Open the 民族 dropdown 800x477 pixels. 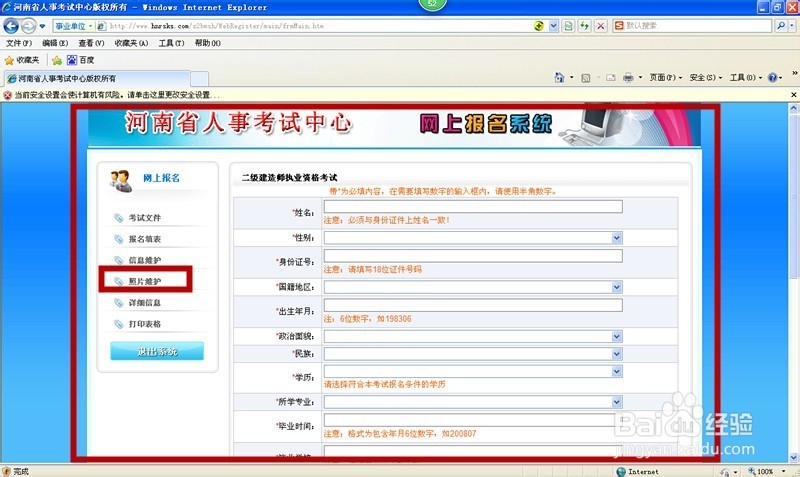[x=473, y=354]
